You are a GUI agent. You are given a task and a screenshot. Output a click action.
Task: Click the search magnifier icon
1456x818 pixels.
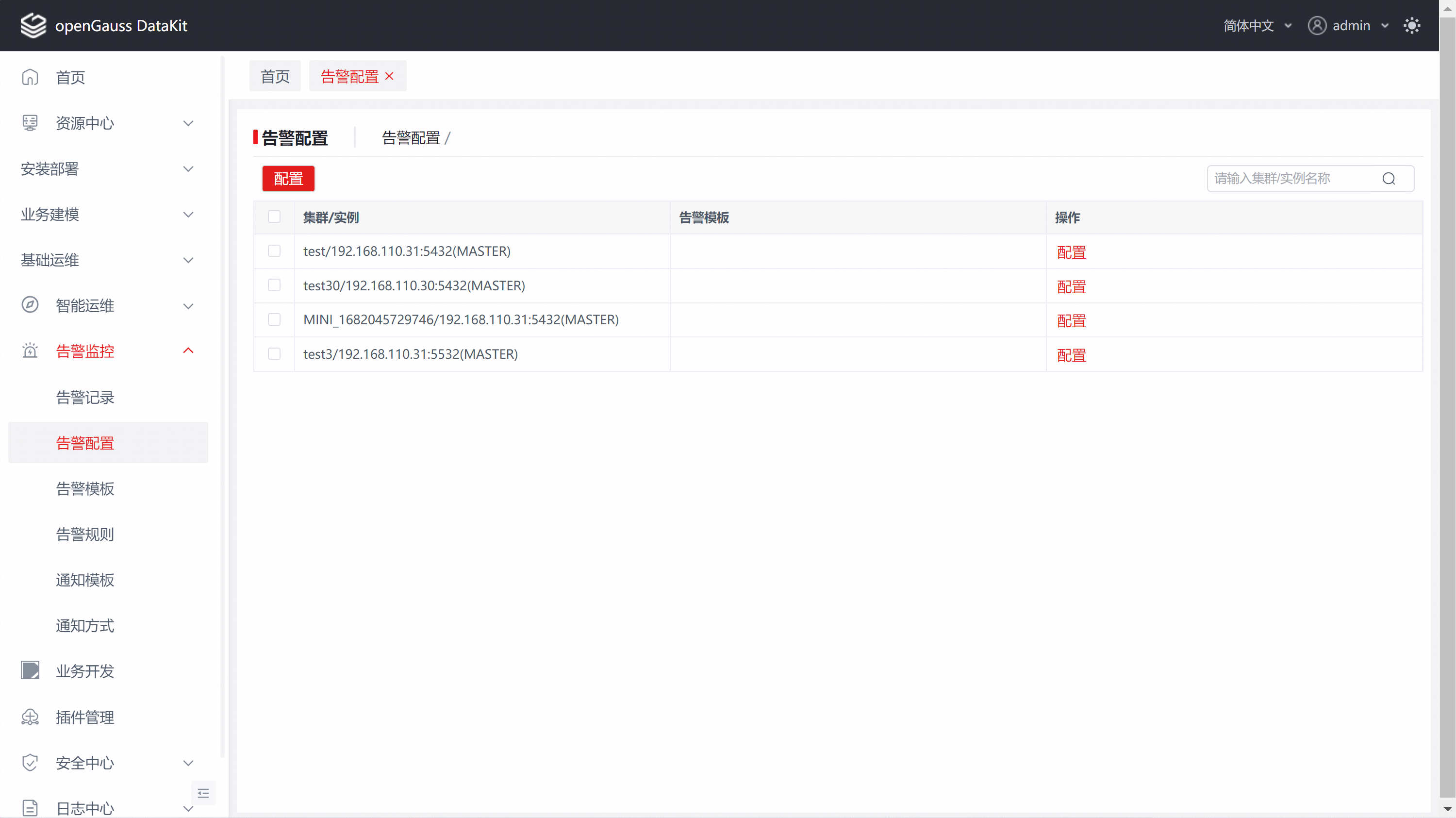coord(1389,179)
